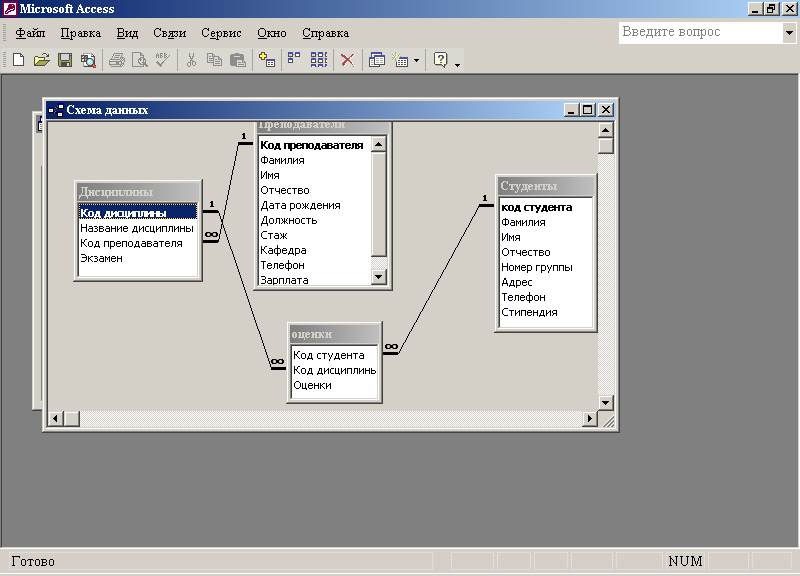The width and height of the screenshot is (800, 576).
Task: Open the database window icon
Action: point(377,60)
